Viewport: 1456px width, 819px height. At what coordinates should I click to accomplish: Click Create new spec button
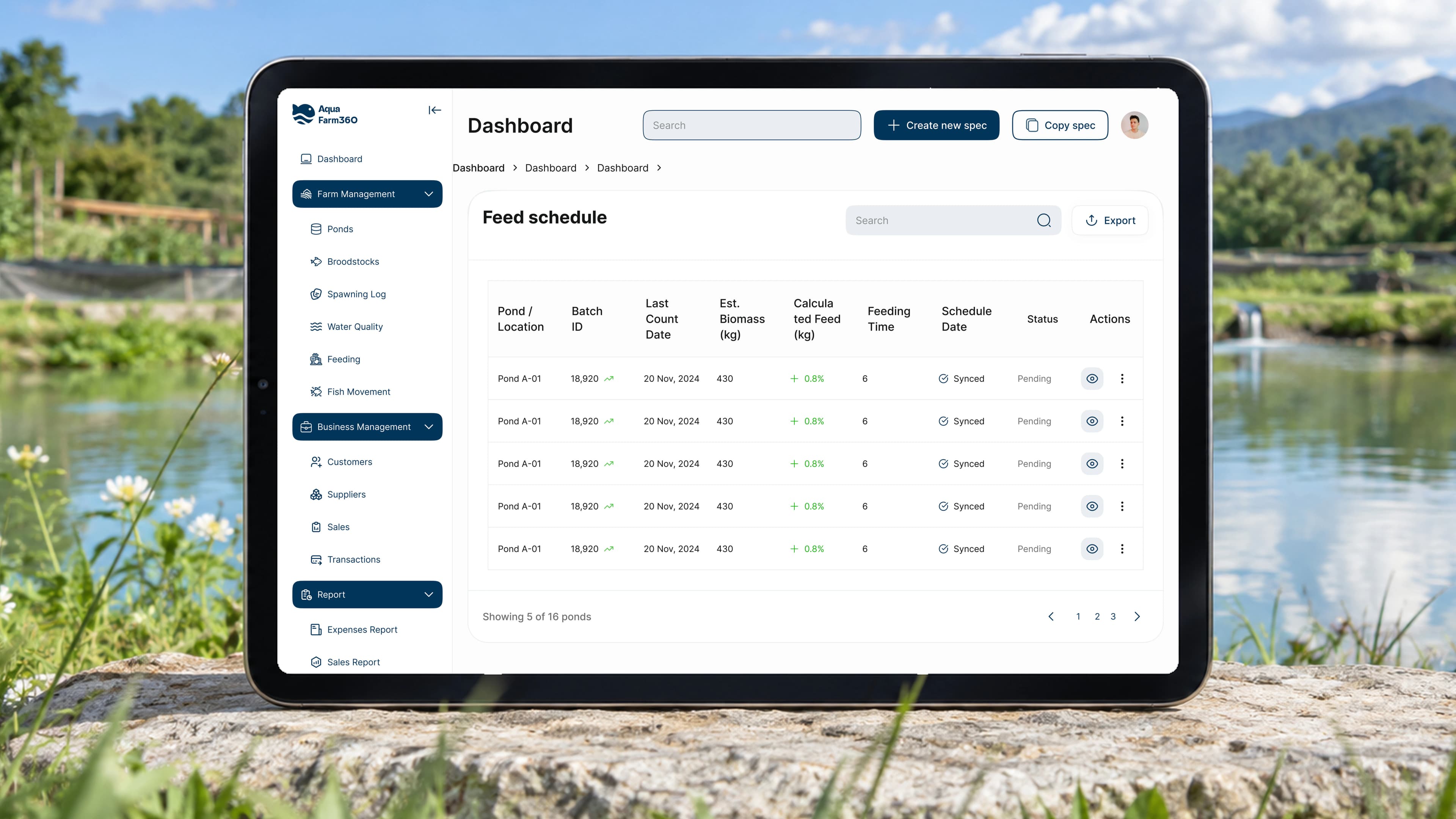pyautogui.click(x=937, y=125)
